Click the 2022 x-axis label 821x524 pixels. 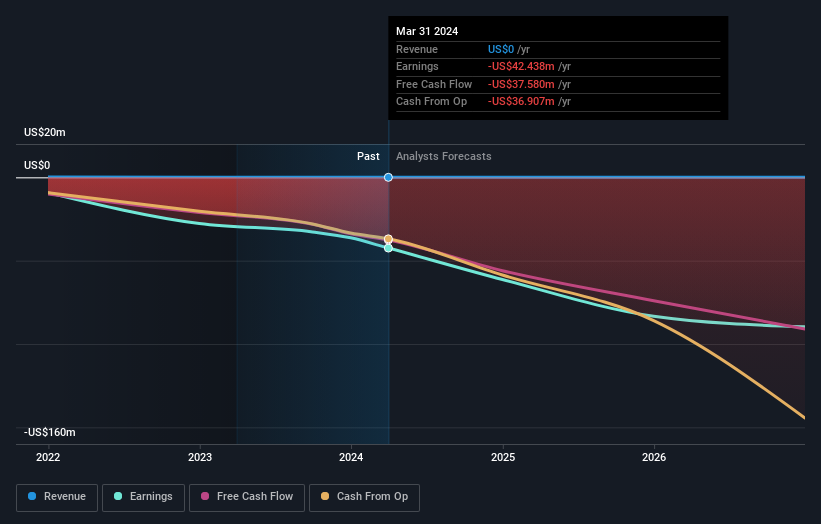(48, 457)
